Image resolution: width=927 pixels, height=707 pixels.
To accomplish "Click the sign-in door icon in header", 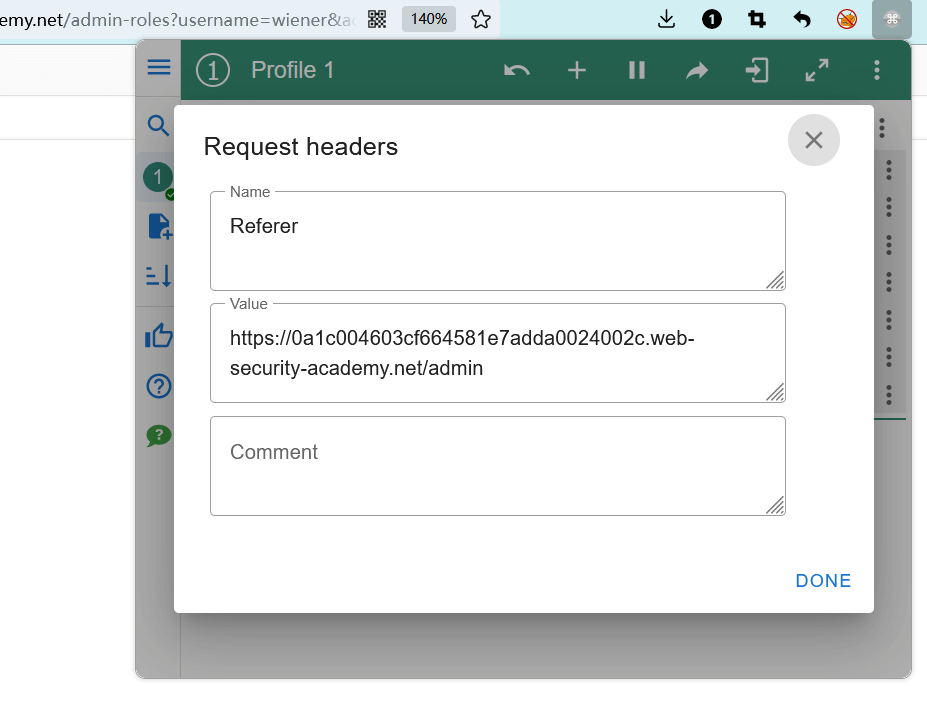I will tap(757, 70).
